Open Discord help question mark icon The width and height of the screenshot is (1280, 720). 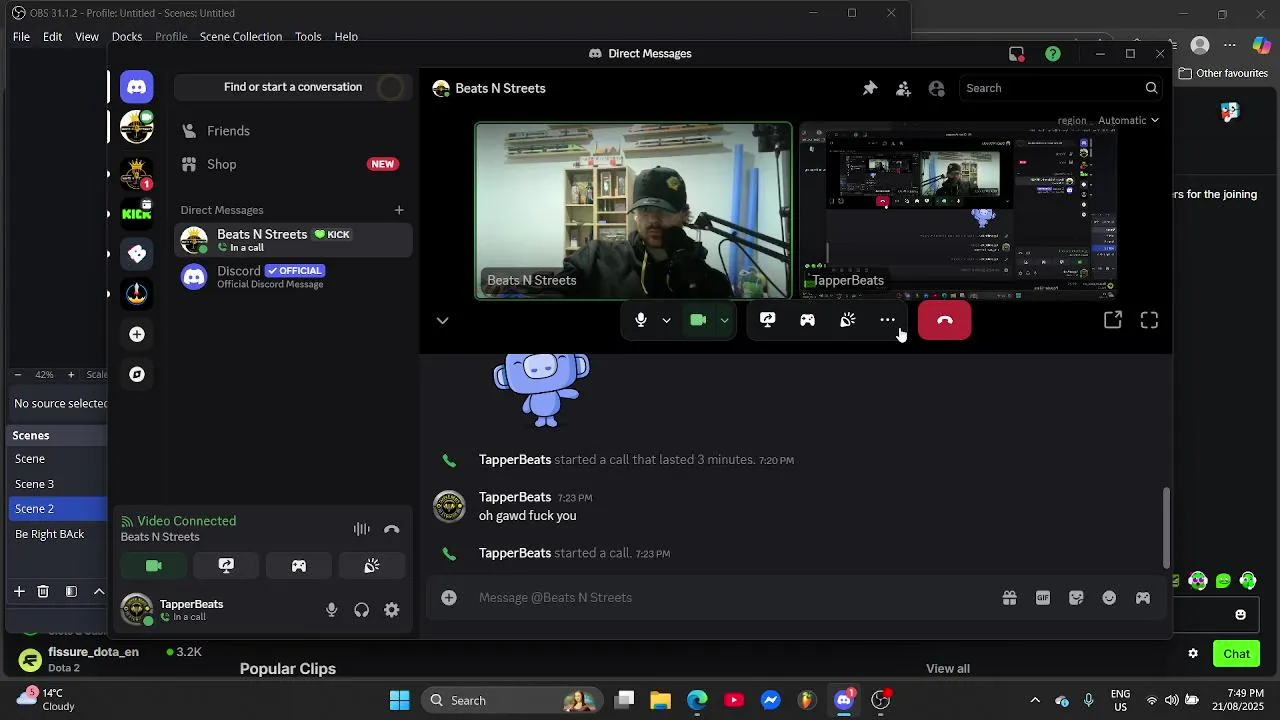tap(1053, 54)
